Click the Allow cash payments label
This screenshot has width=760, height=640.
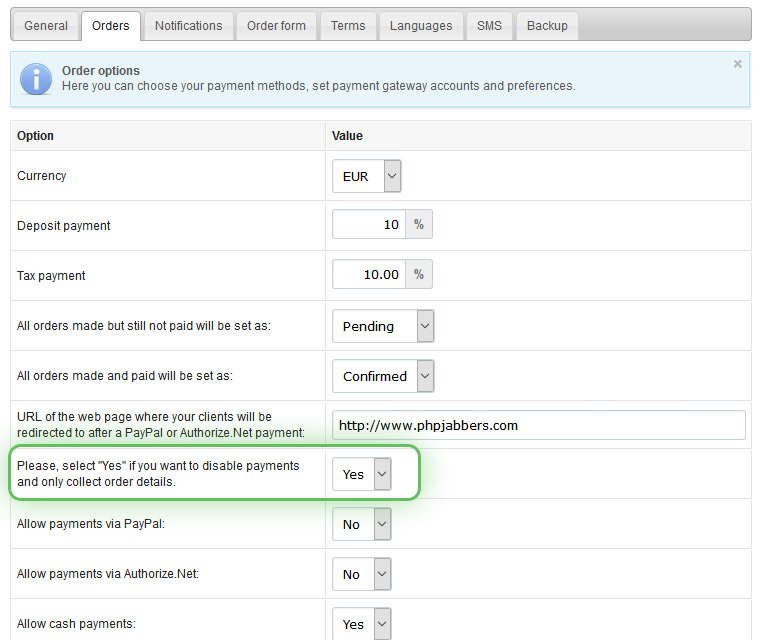tap(76, 624)
